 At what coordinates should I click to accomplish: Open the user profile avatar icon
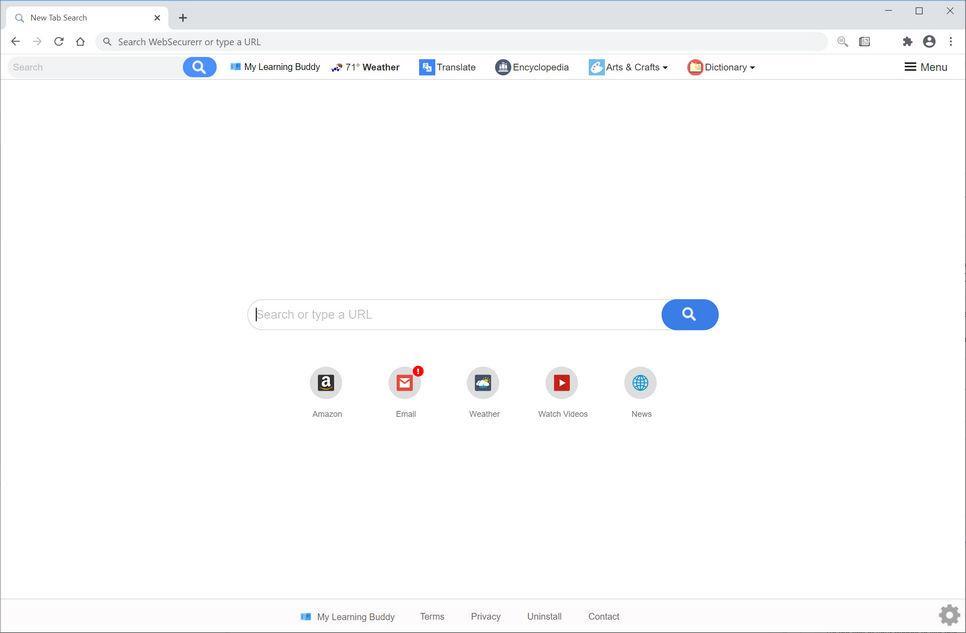[929, 41]
